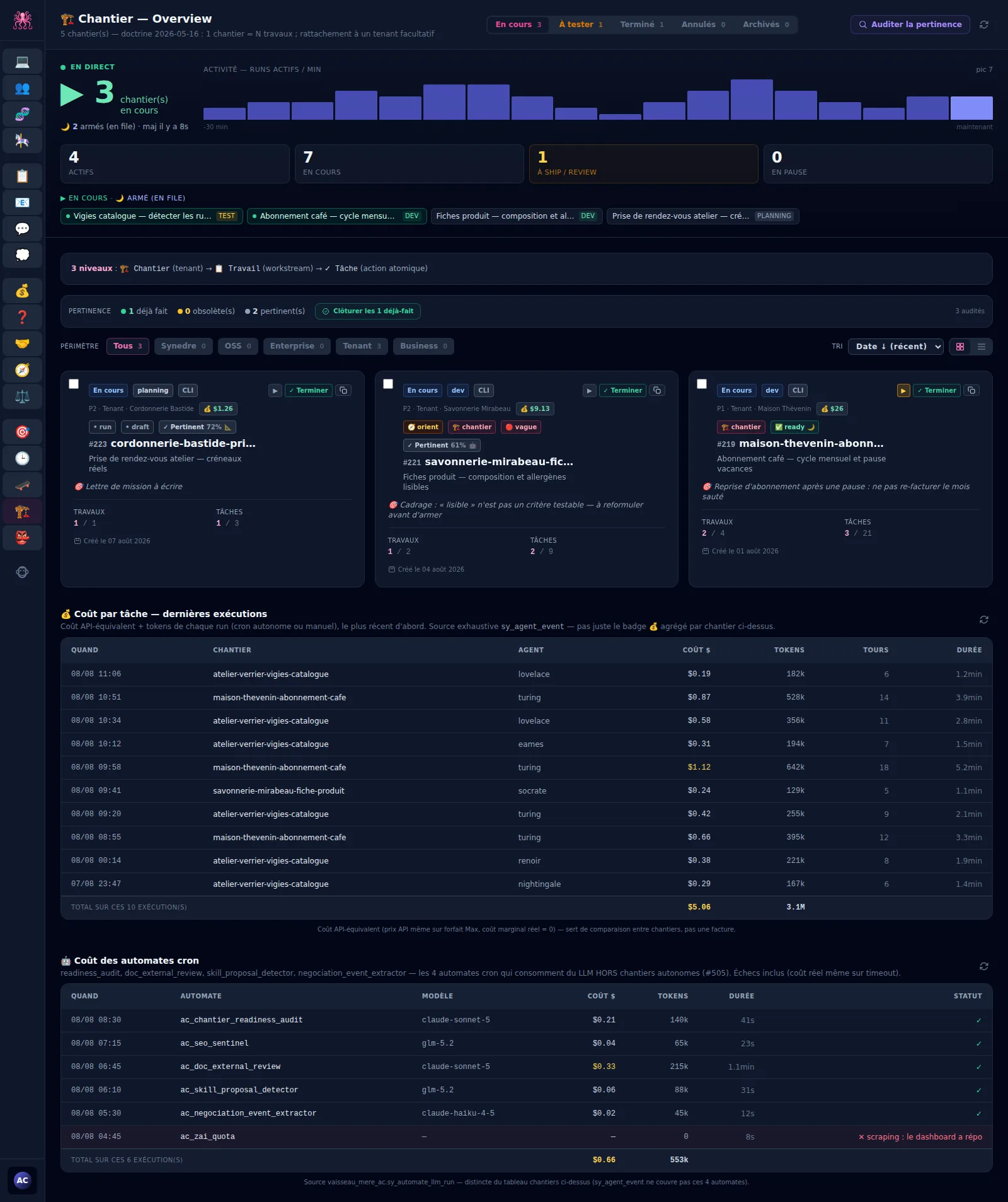Switch to list view layout
The width and height of the screenshot is (1008, 1202).
(x=982, y=347)
